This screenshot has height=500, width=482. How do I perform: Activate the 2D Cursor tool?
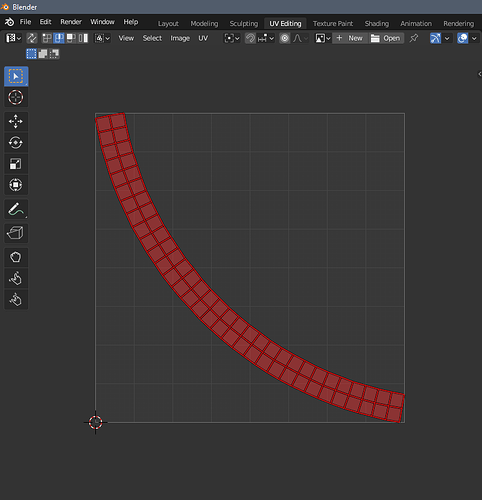point(16,97)
